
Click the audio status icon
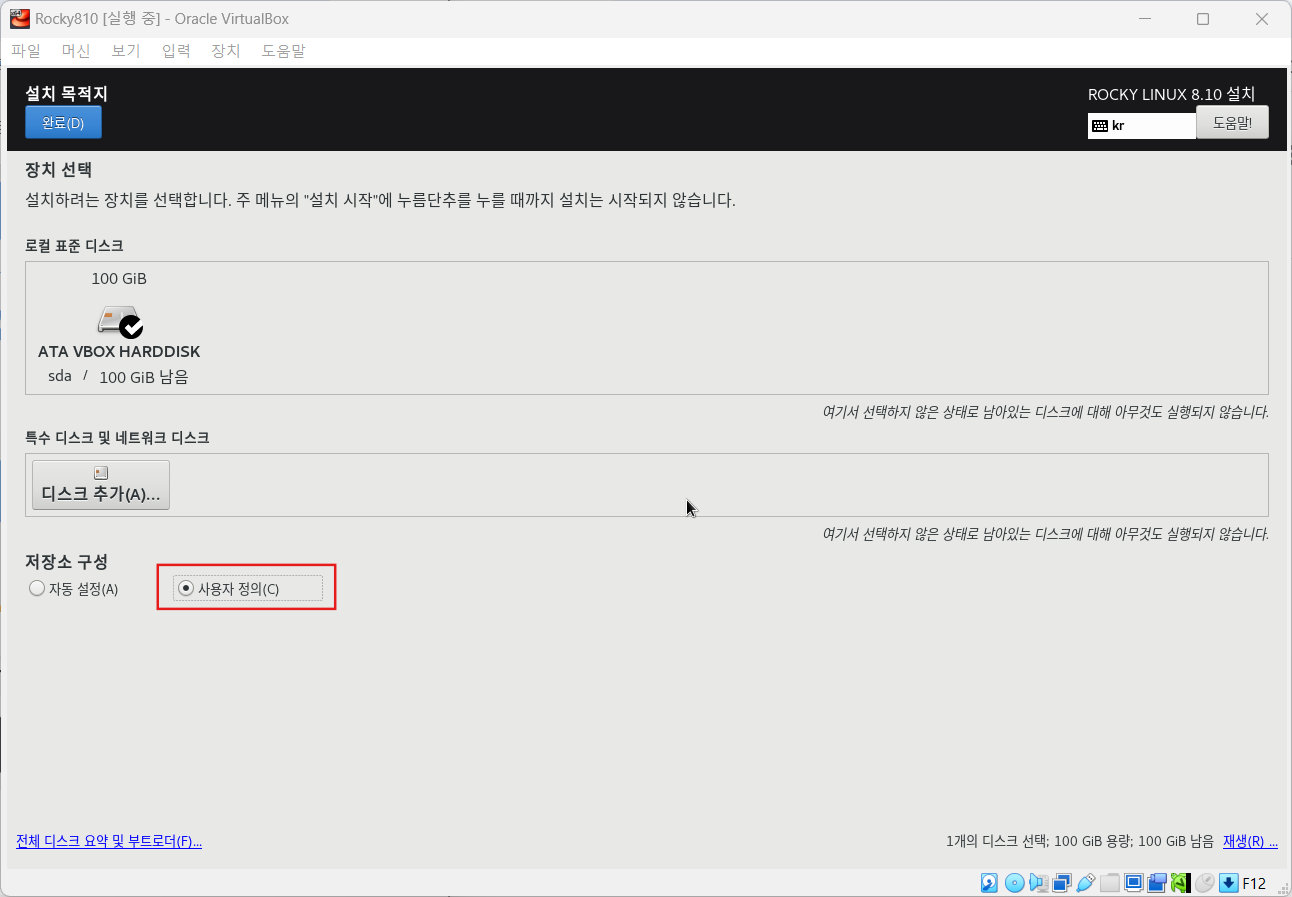(x=1038, y=883)
